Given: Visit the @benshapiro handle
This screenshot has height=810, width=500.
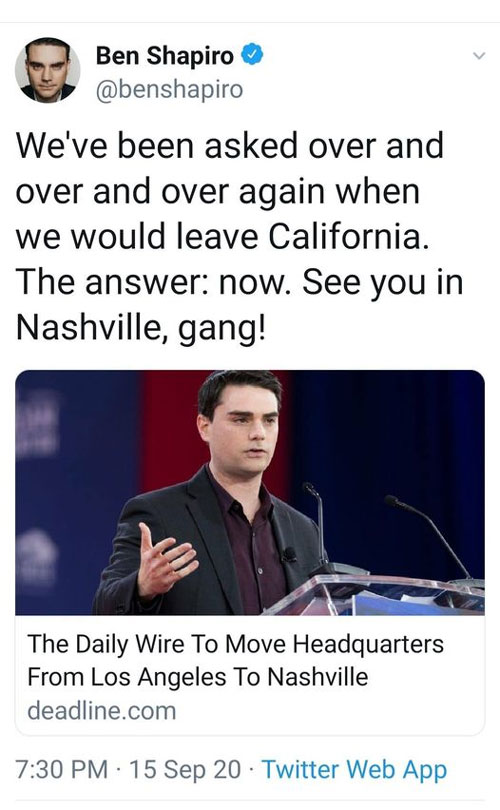Looking at the screenshot, I should click(x=169, y=89).
